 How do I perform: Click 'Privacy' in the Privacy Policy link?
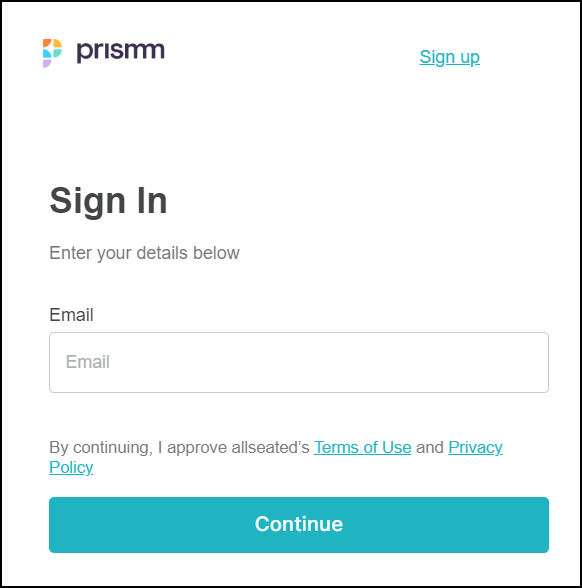point(475,447)
